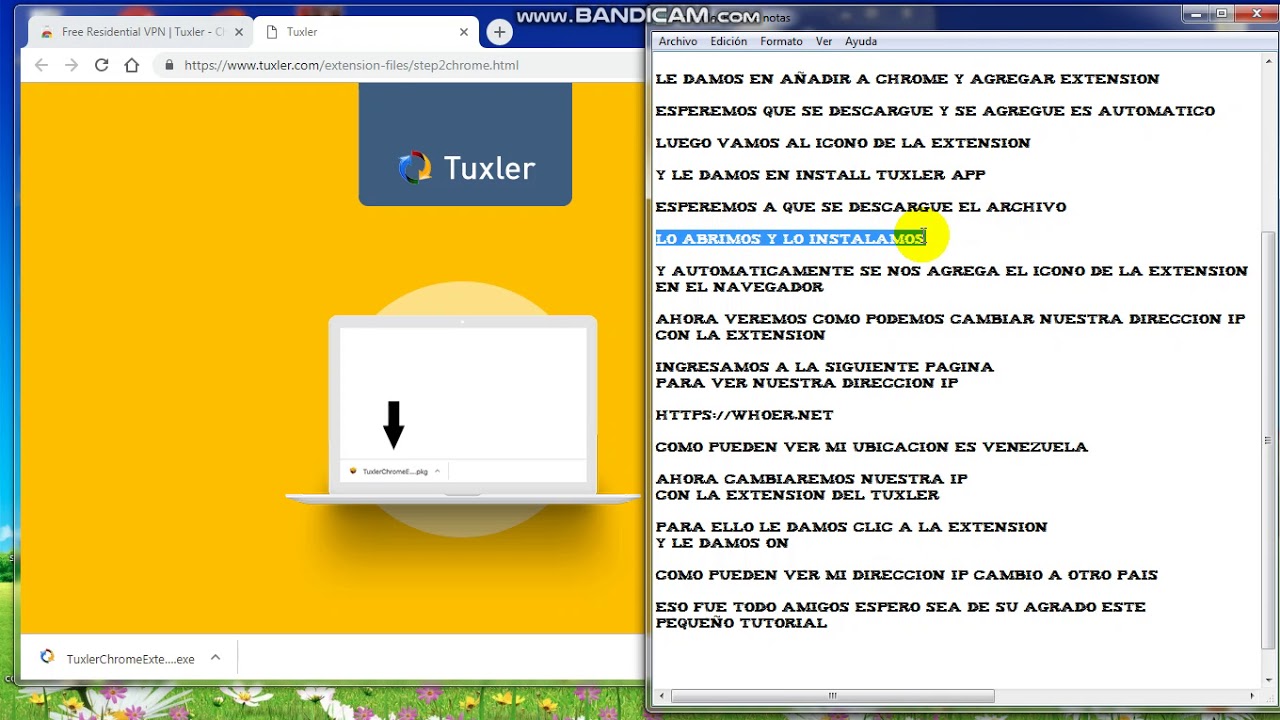
Task: Open Notepad Ayuda menu
Action: tap(861, 41)
